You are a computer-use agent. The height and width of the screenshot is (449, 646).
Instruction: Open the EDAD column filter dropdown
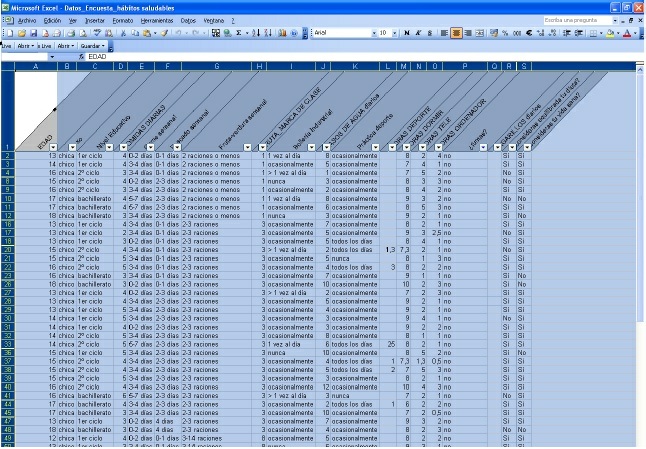point(51,147)
